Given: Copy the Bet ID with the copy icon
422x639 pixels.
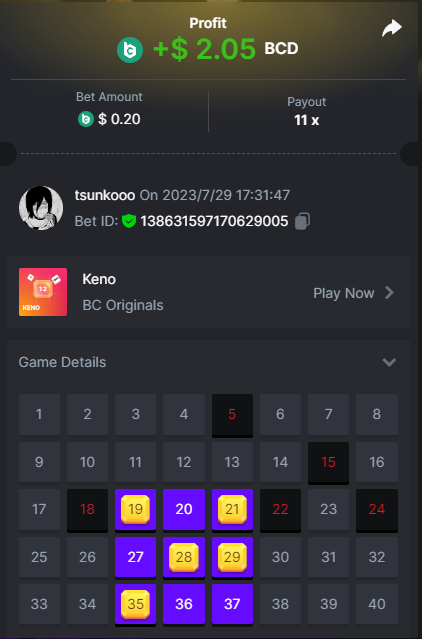Looking at the screenshot, I should point(302,221).
